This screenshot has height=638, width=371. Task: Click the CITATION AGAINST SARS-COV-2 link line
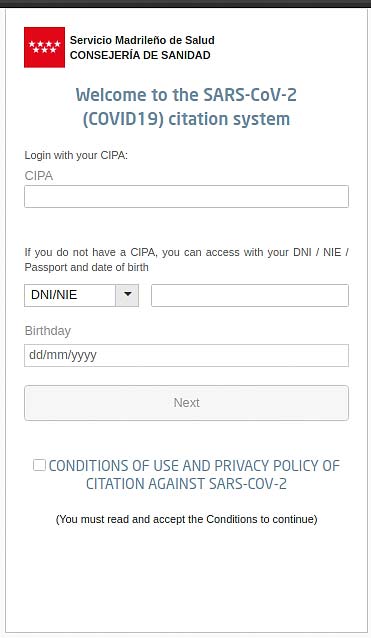[x=186, y=484]
